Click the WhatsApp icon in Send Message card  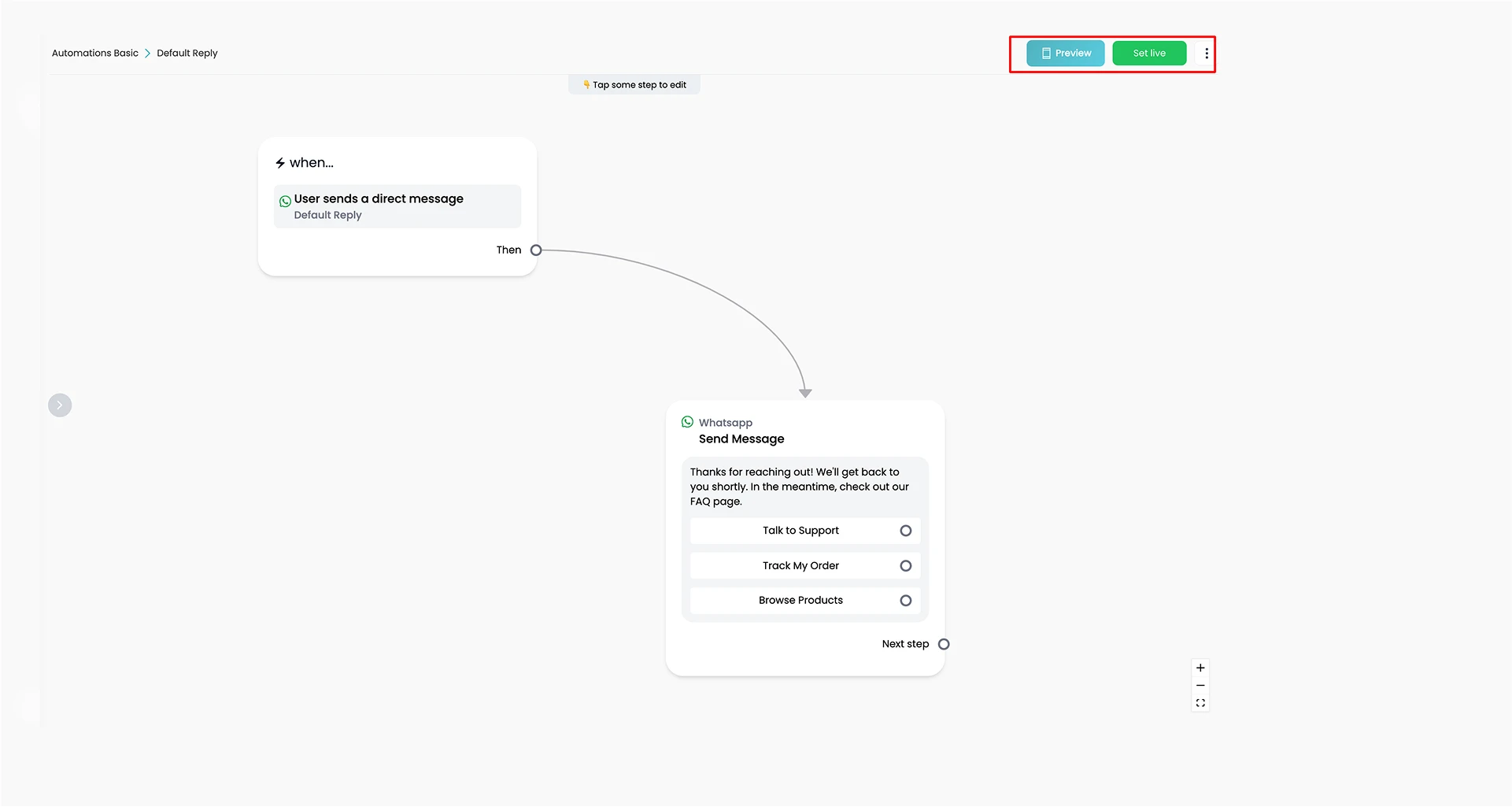[688, 422]
